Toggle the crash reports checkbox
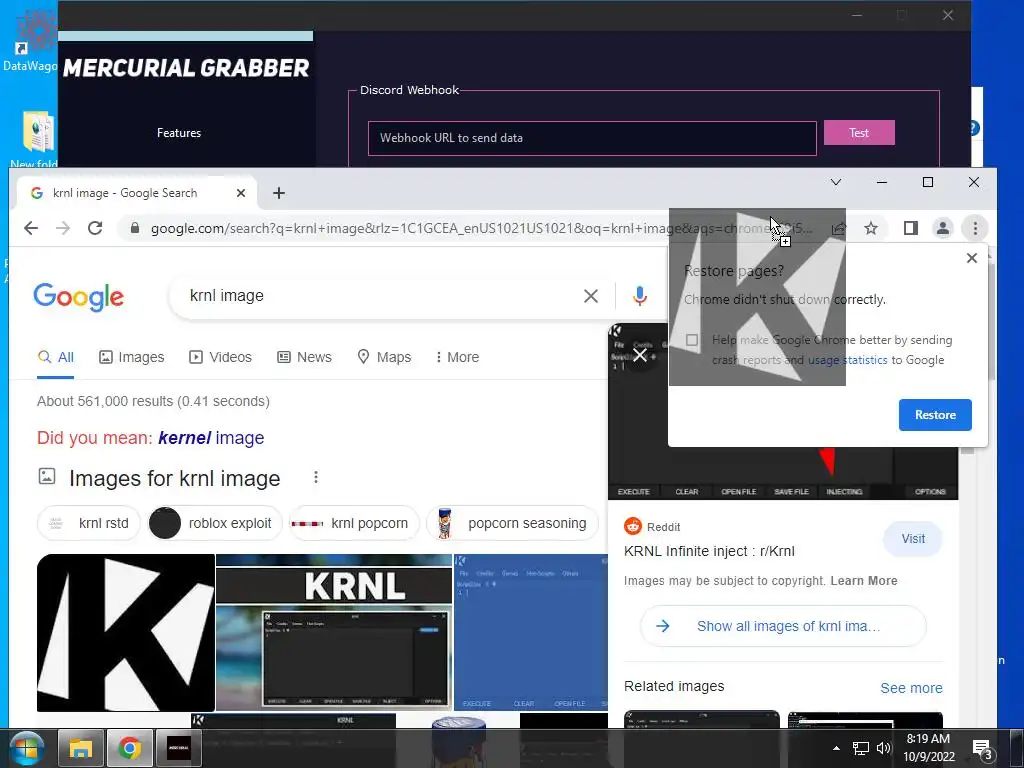 (692, 340)
